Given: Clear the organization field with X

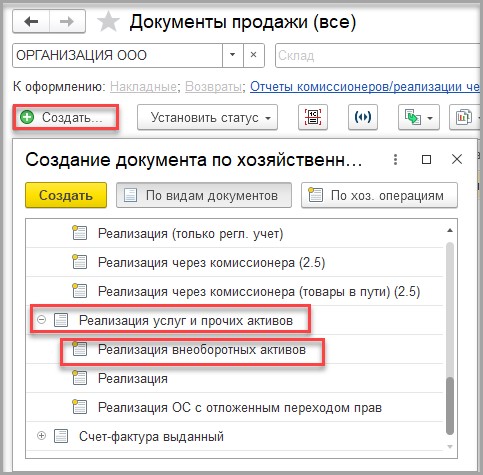Looking at the screenshot, I should coord(254,55).
